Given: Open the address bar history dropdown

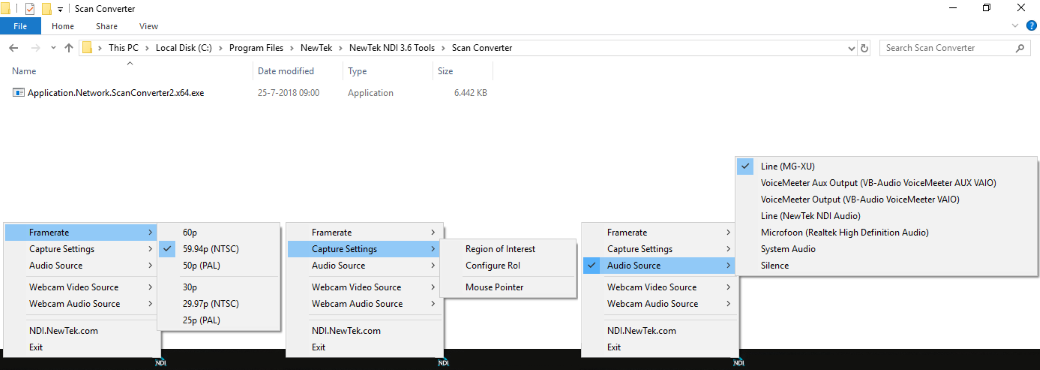Looking at the screenshot, I should pos(852,48).
